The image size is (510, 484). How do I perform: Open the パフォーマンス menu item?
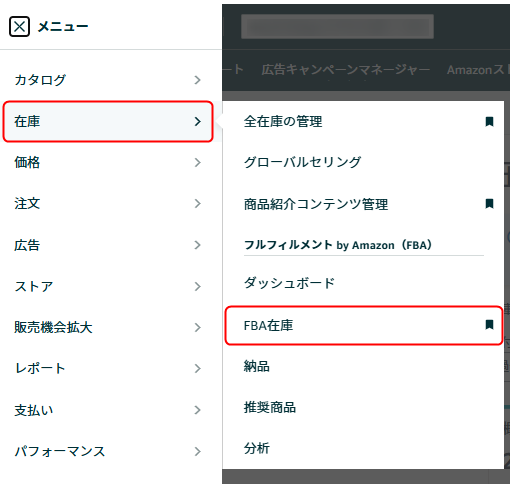coord(108,451)
